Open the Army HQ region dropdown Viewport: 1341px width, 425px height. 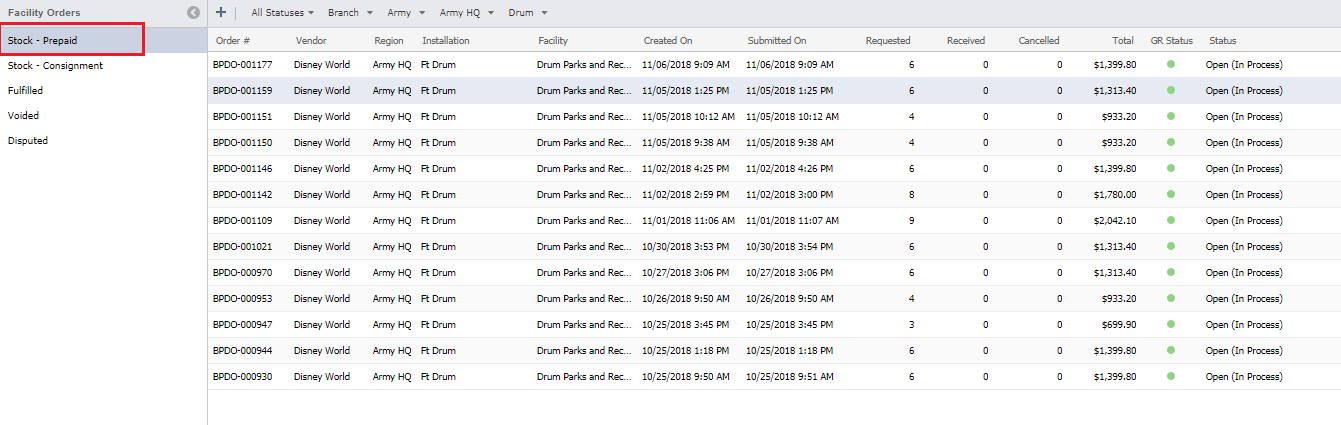tap(464, 13)
